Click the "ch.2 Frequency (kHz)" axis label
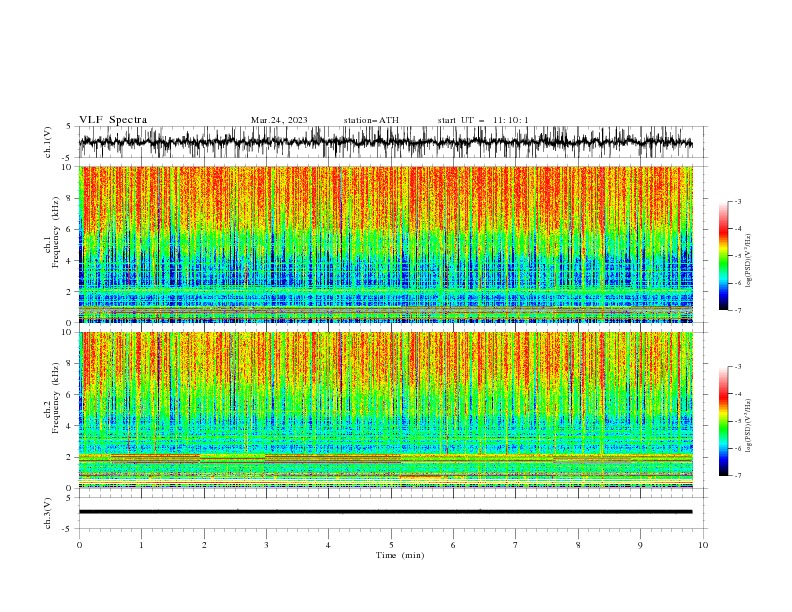The image size is (792, 612). tap(52, 398)
